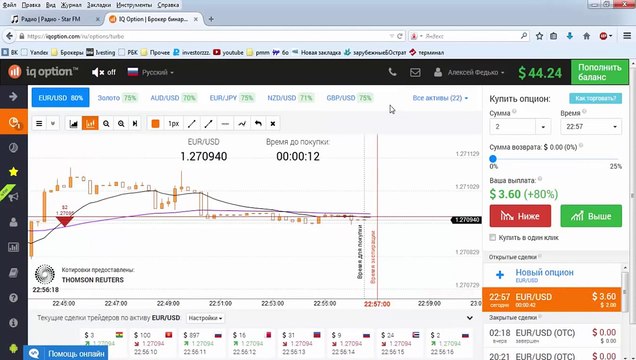This screenshot has height=360, width=636.
Task: Expand the Все активы (22) dropdown
Action: tap(440, 98)
